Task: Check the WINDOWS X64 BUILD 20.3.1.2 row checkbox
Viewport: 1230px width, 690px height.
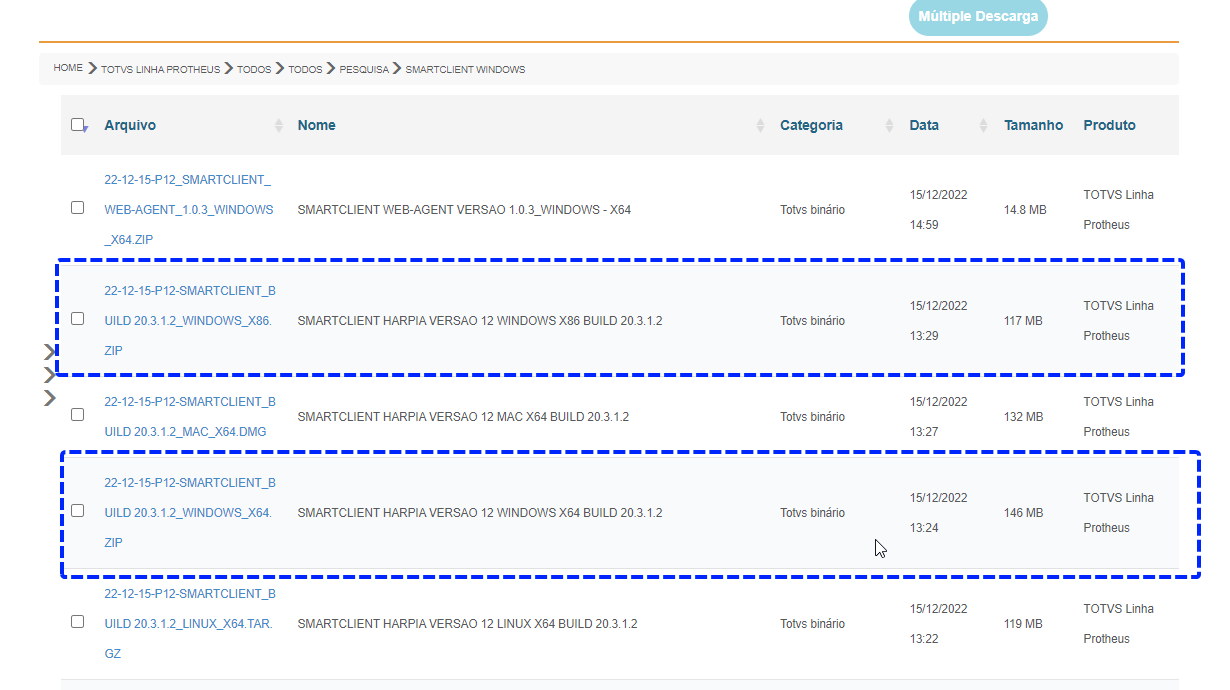Action: (78, 510)
